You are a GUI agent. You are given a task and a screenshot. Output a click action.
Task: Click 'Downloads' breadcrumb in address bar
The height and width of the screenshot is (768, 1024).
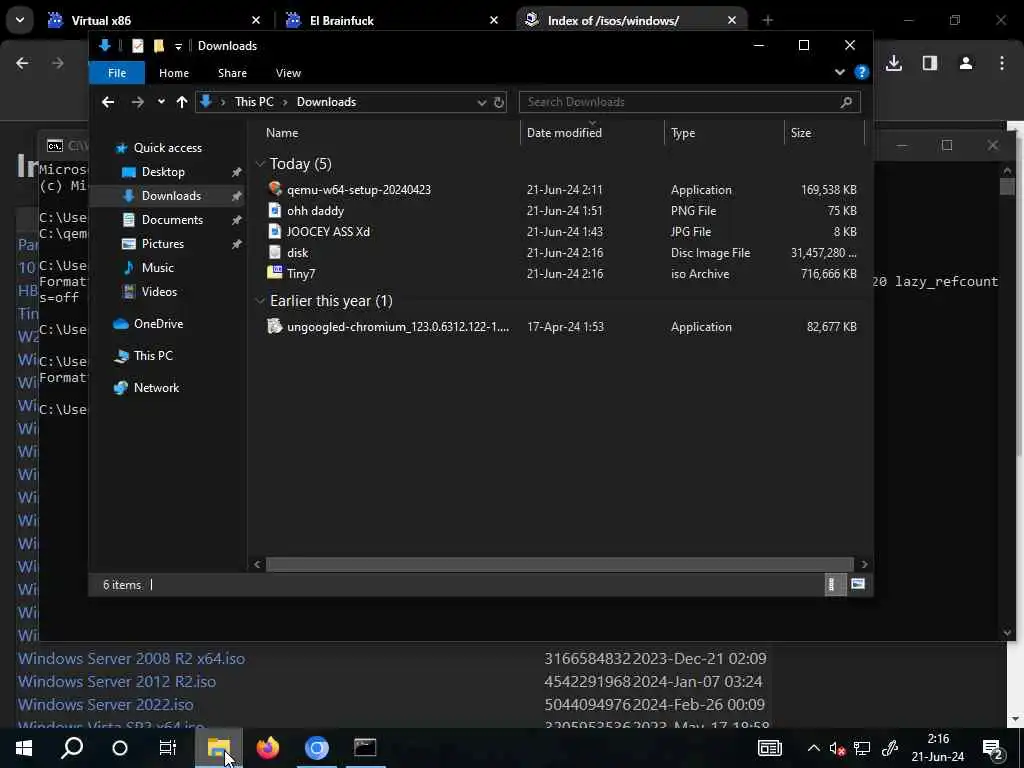pos(327,102)
